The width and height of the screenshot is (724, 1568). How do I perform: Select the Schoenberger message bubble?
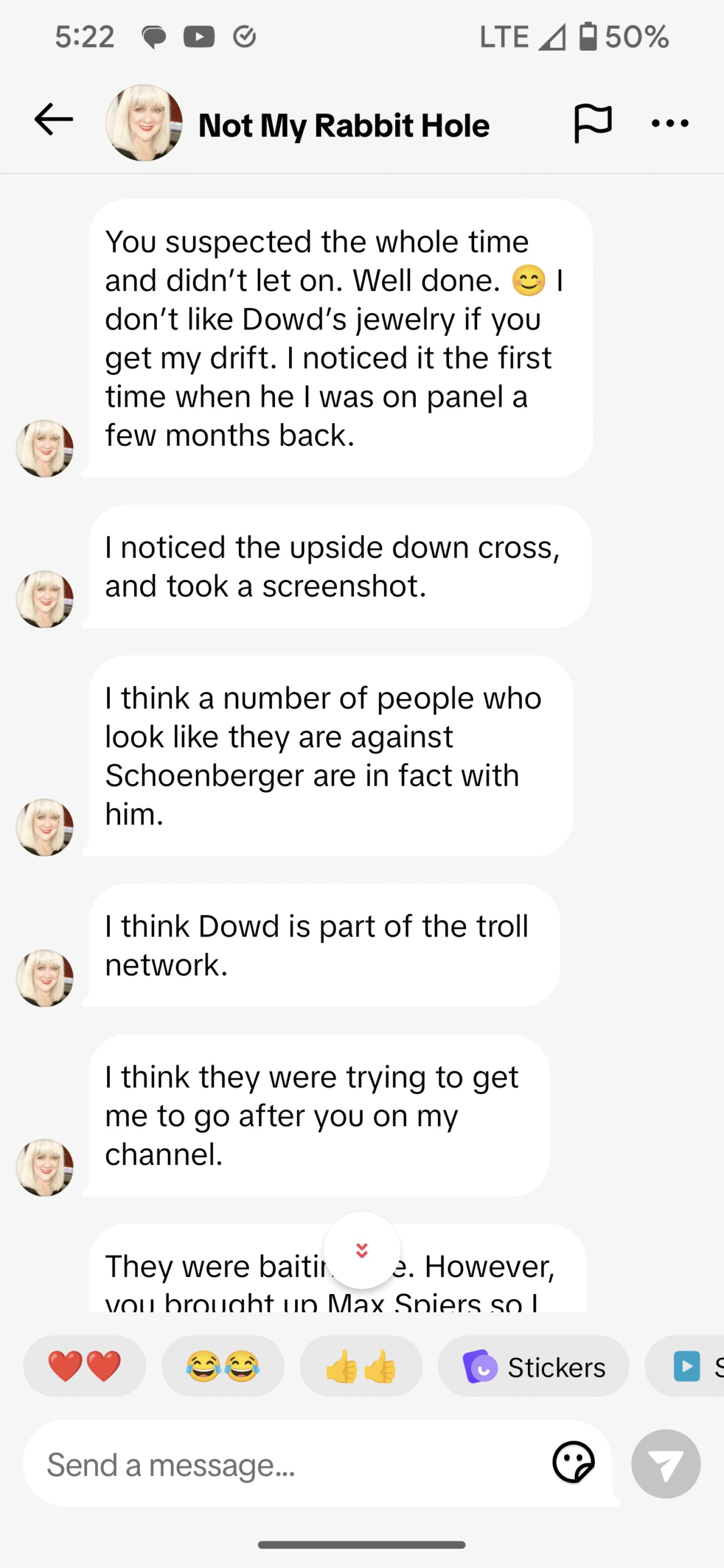coord(331,756)
